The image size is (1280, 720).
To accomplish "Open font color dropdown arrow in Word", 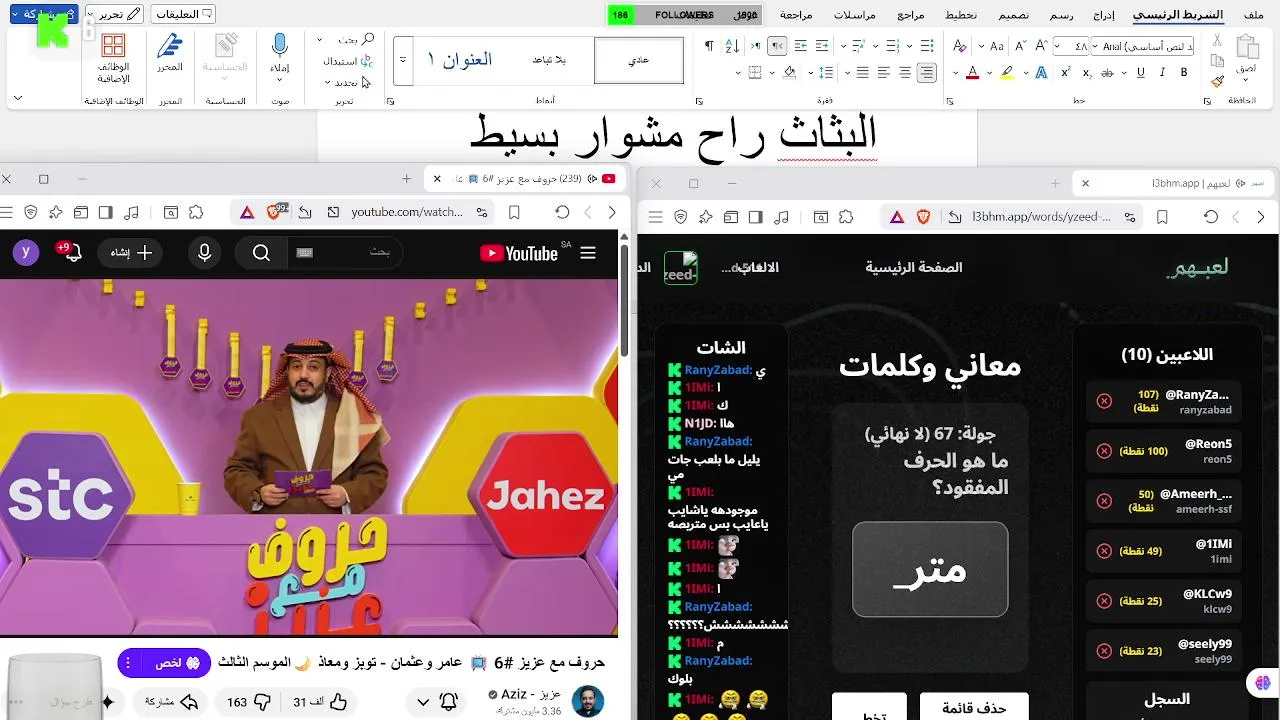I will click(955, 72).
